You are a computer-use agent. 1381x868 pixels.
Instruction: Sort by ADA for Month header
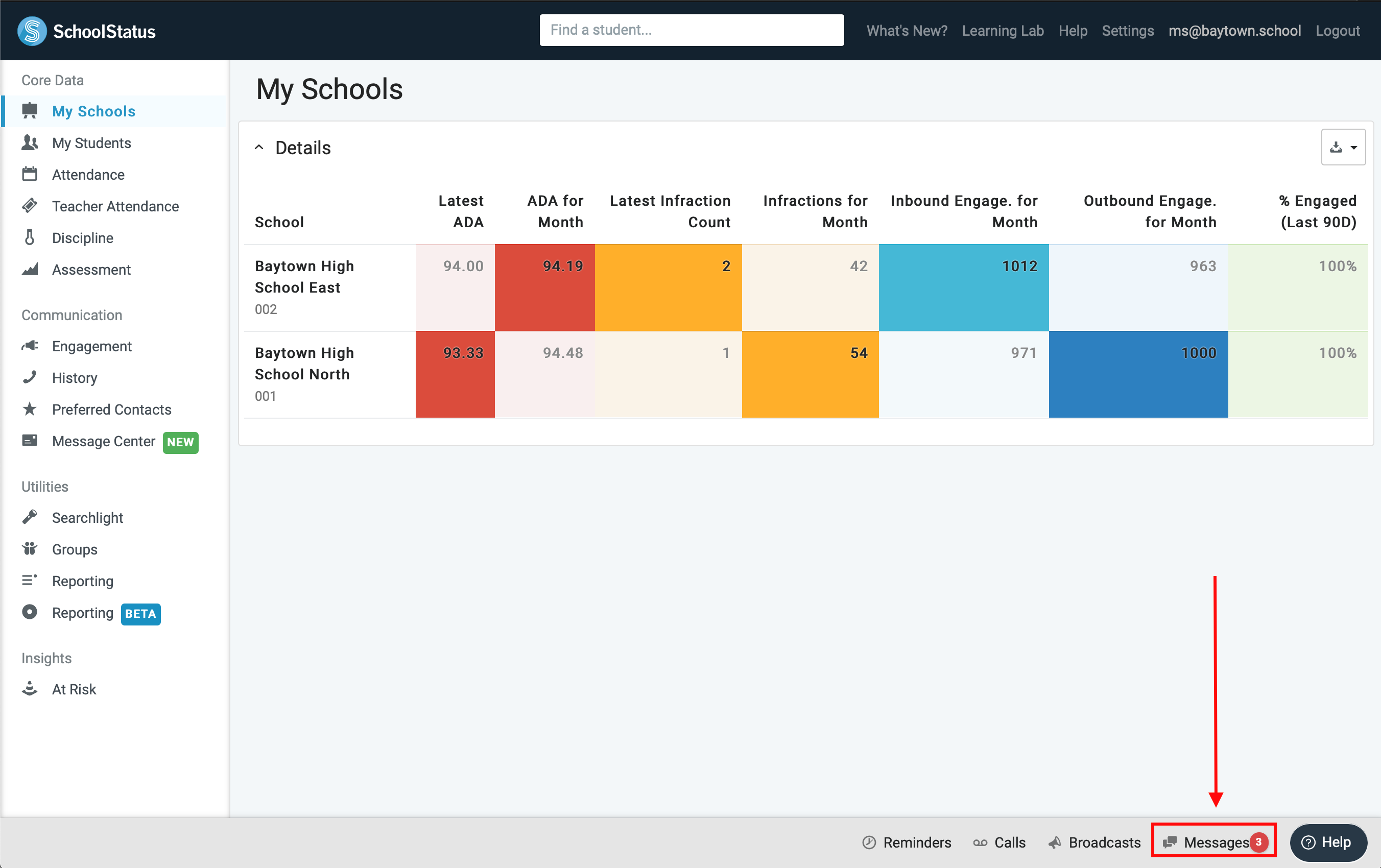point(555,211)
